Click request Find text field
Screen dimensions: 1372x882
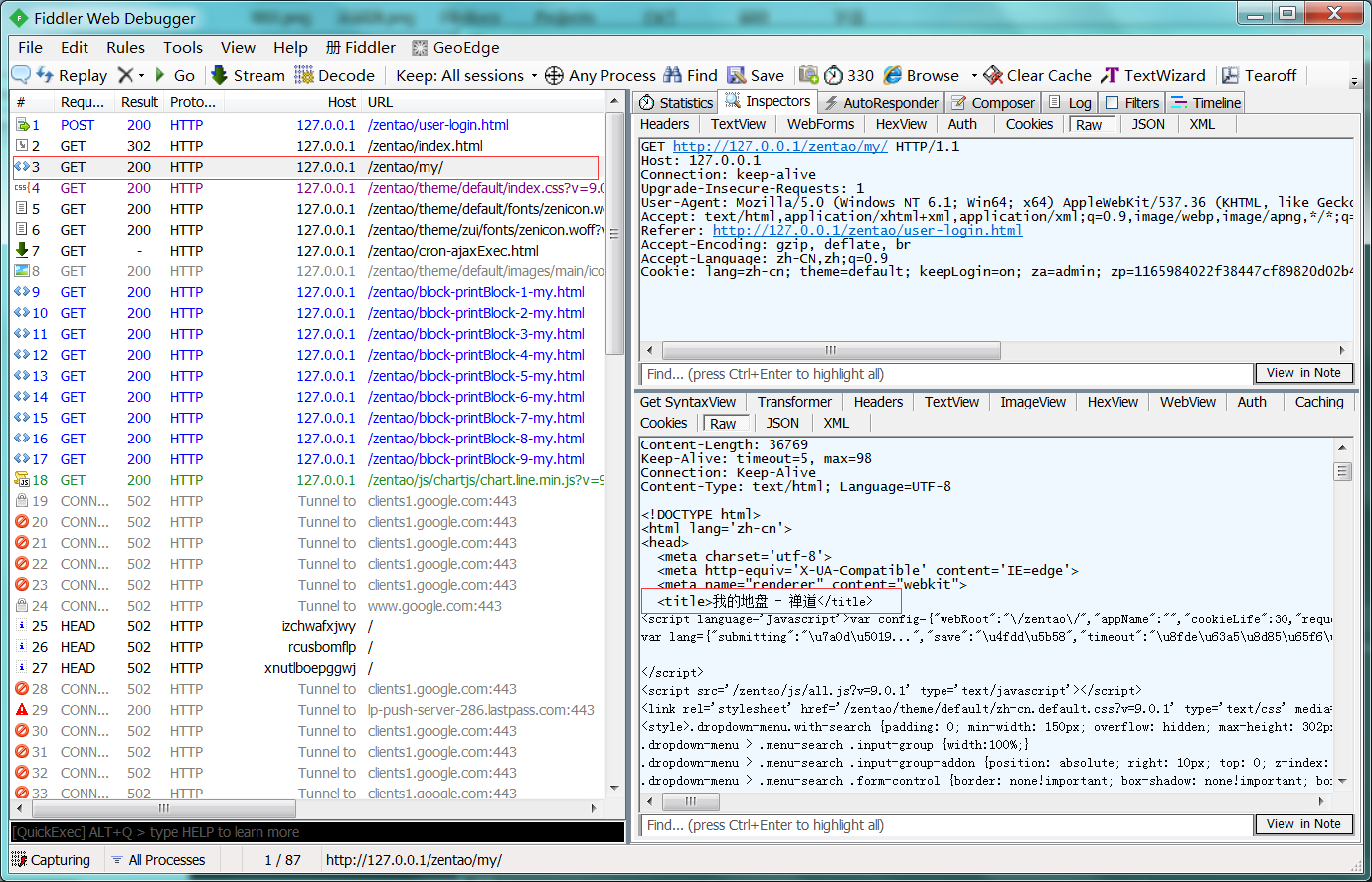tap(945, 374)
